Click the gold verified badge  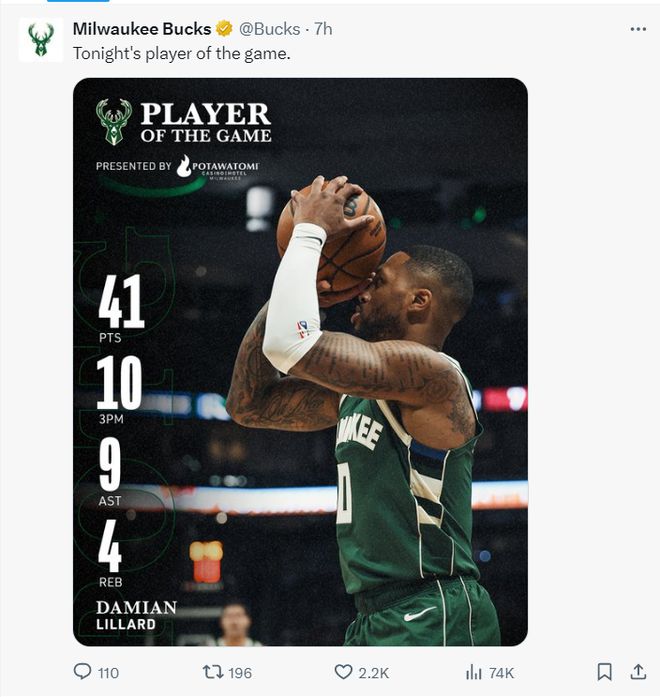click(x=224, y=29)
